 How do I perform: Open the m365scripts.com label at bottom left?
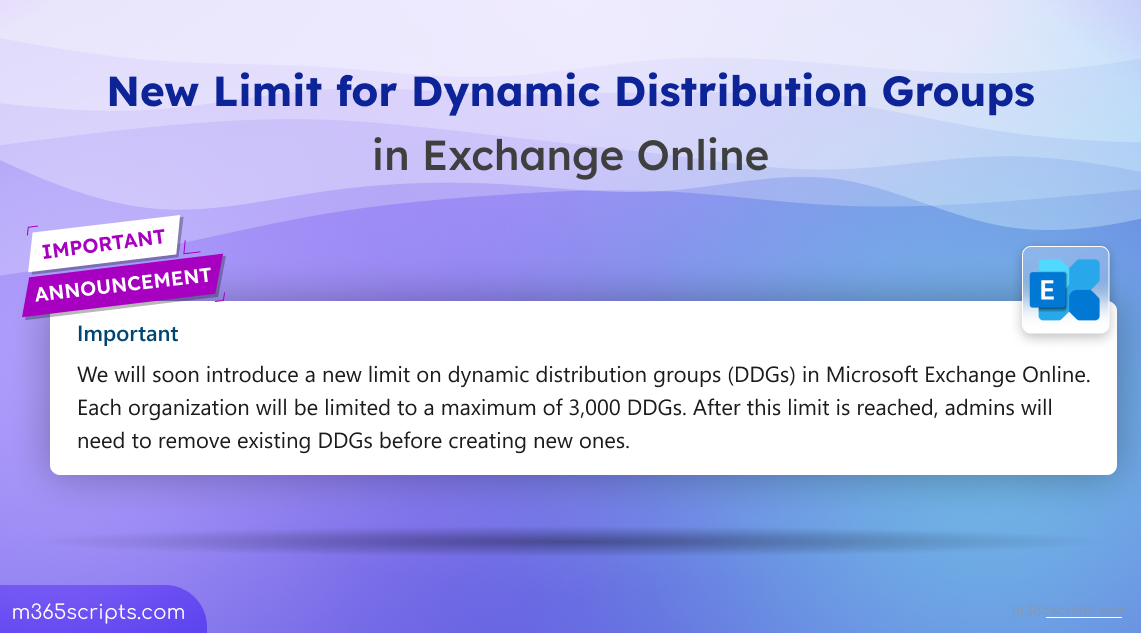pos(99,612)
